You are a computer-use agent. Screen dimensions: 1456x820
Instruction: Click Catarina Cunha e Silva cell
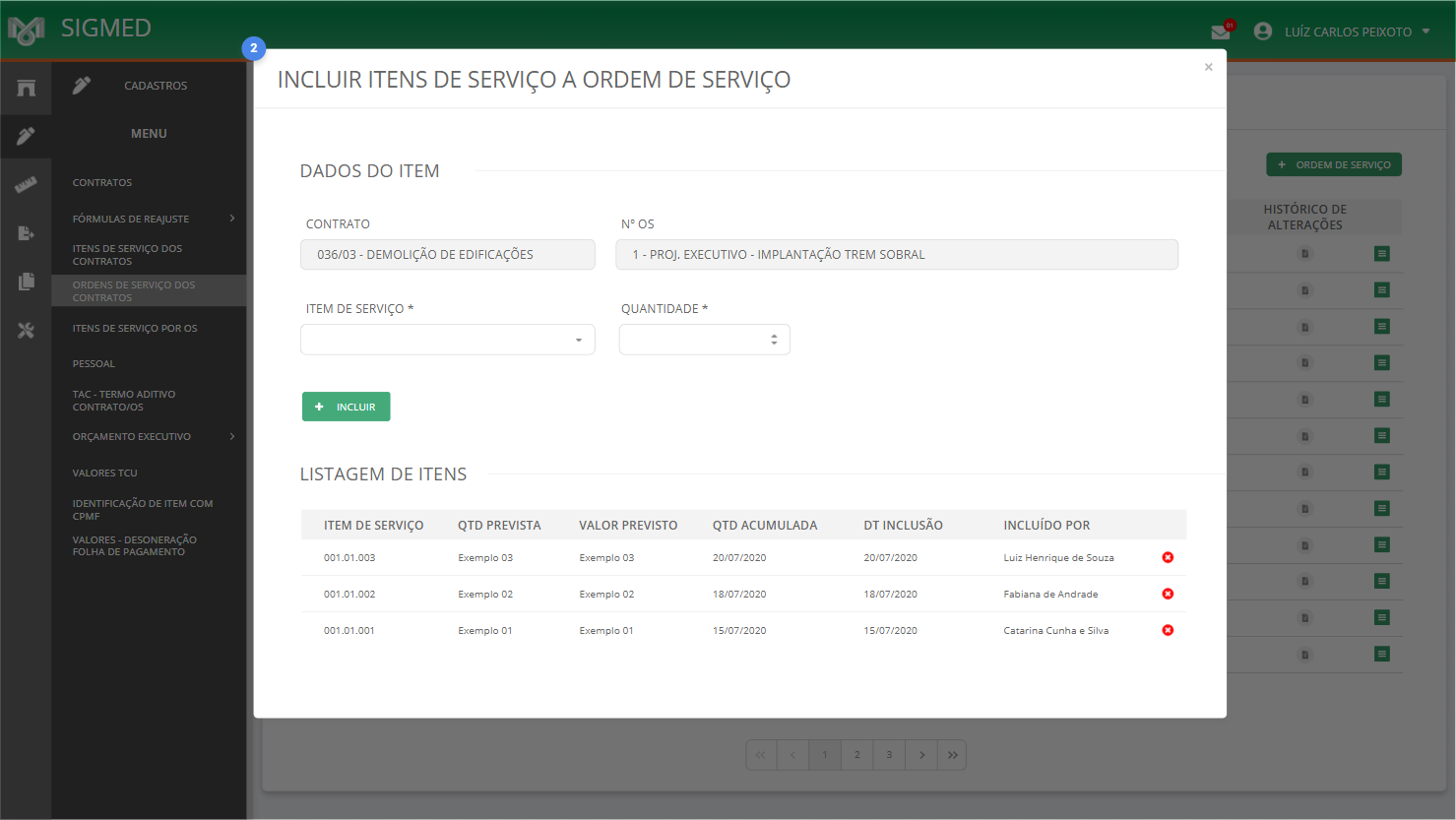point(1055,631)
